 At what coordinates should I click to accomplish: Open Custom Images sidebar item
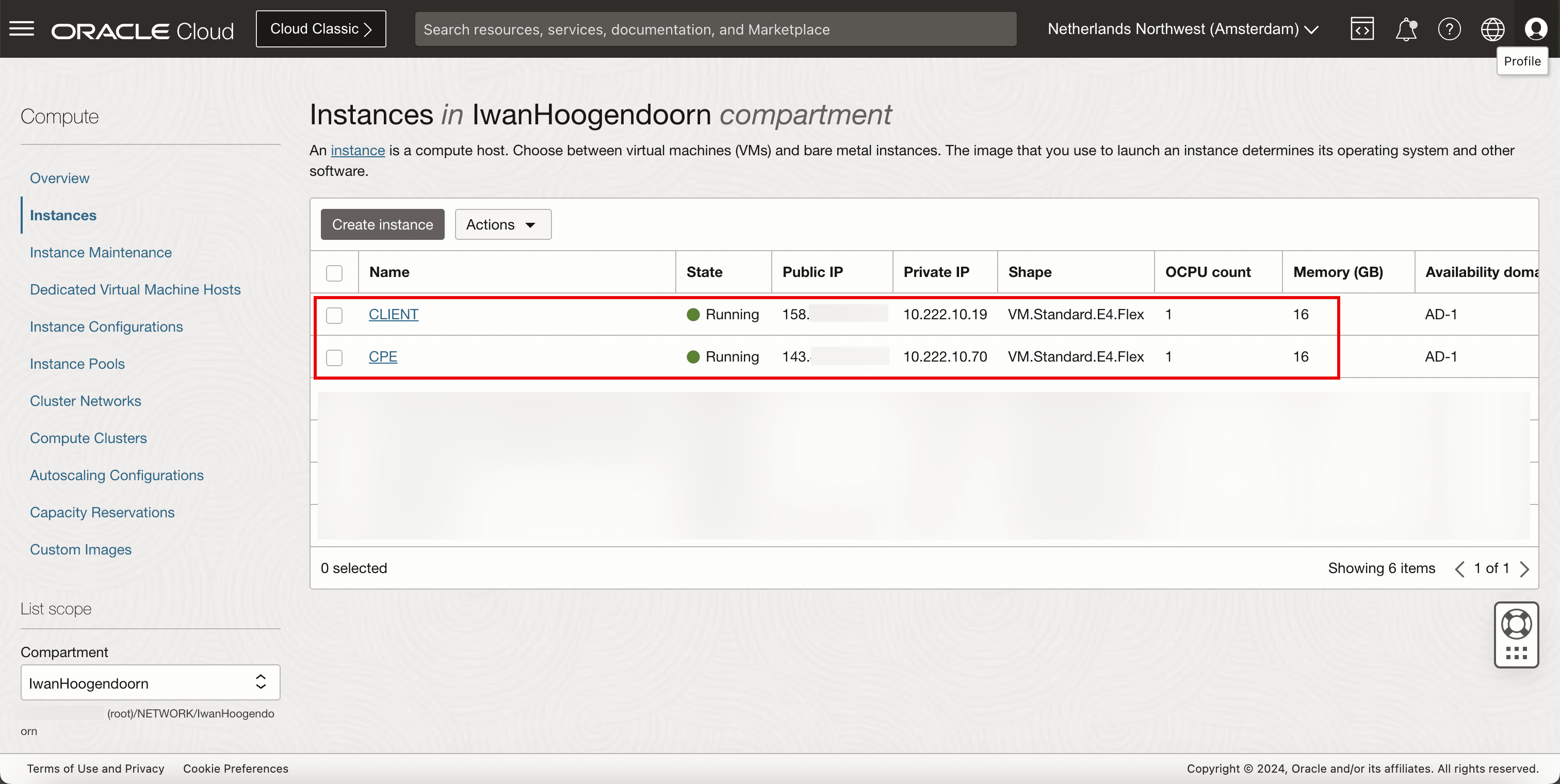click(80, 550)
